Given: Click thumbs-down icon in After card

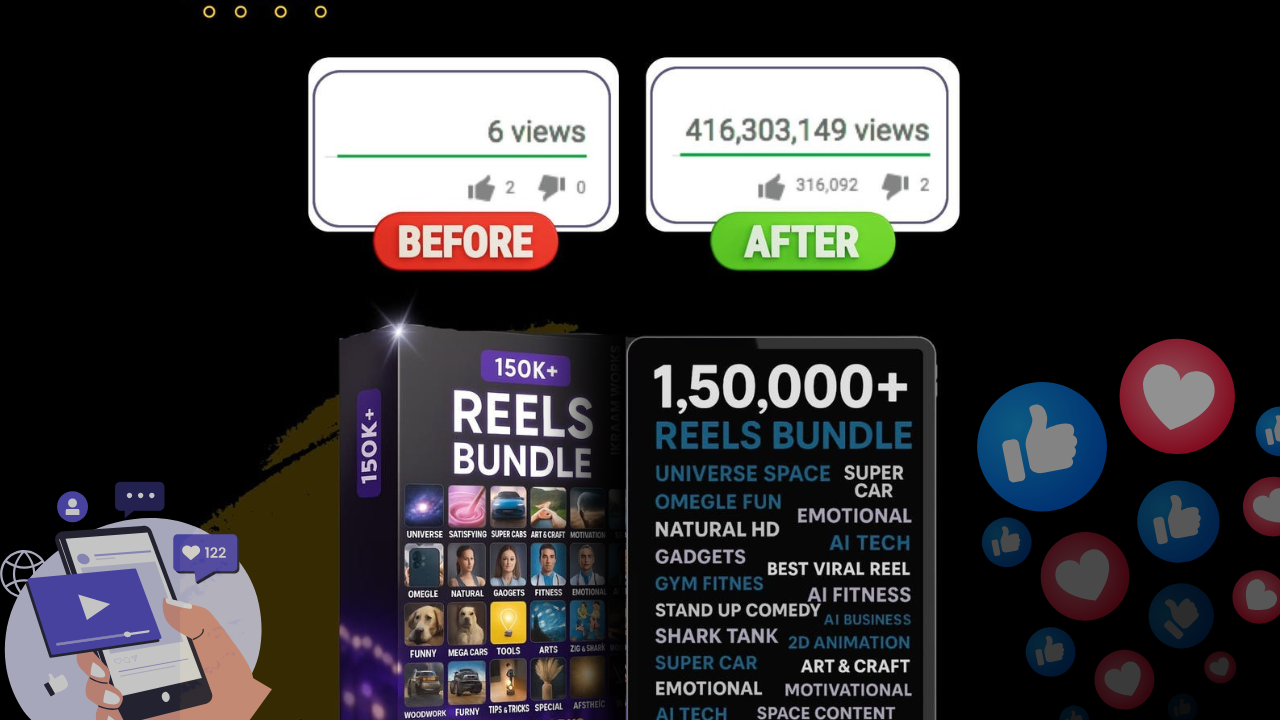Looking at the screenshot, I should pos(895,186).
